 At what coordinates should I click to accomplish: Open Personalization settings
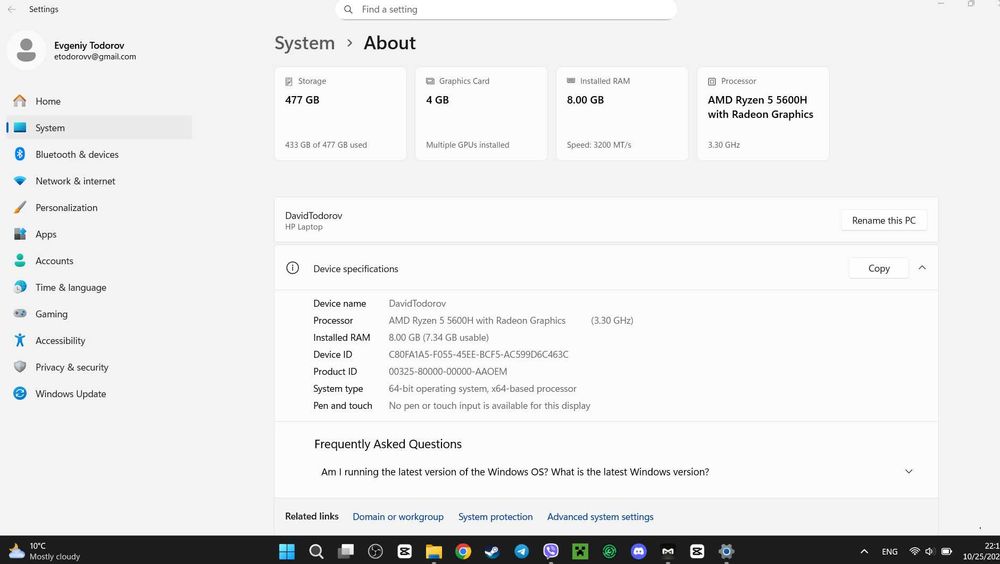[99, 207]
